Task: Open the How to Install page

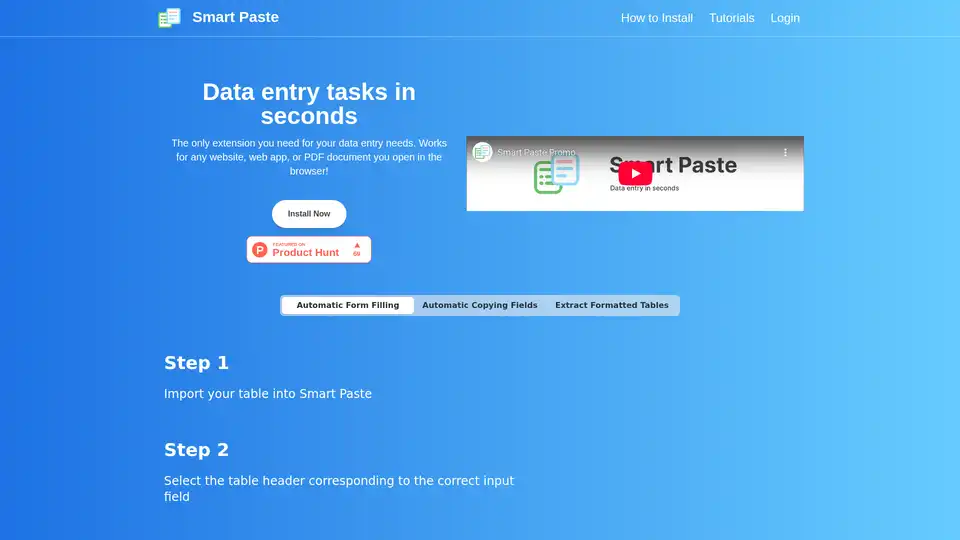Action: click(656, 18)
